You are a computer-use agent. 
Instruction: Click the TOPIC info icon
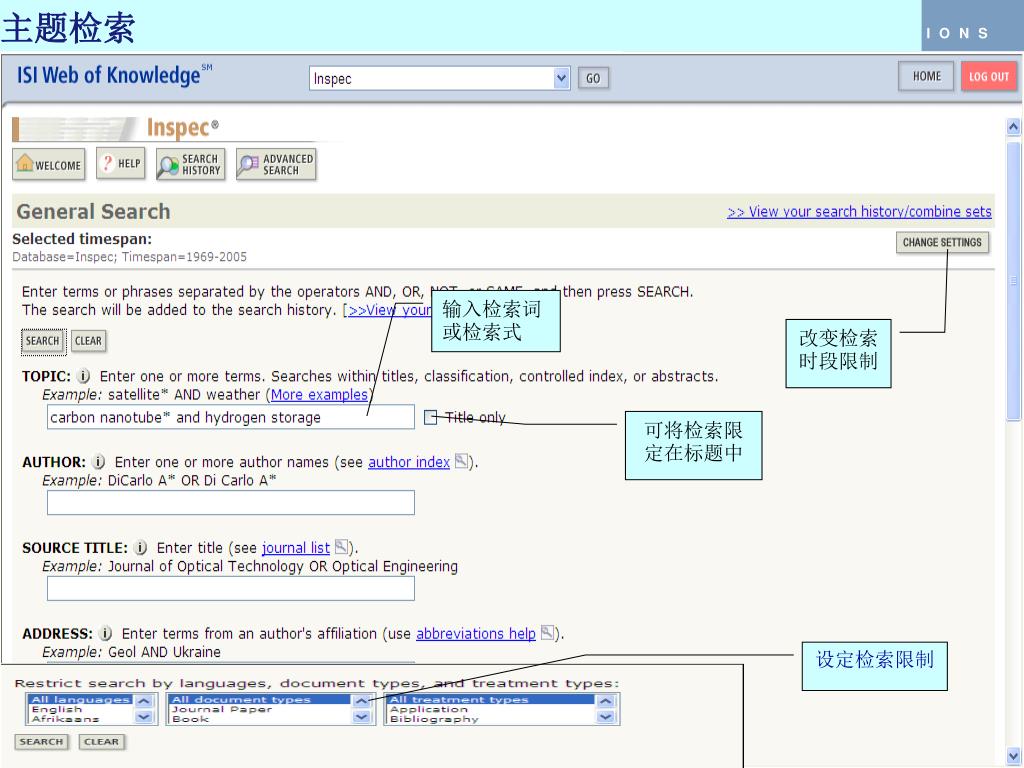84,376
